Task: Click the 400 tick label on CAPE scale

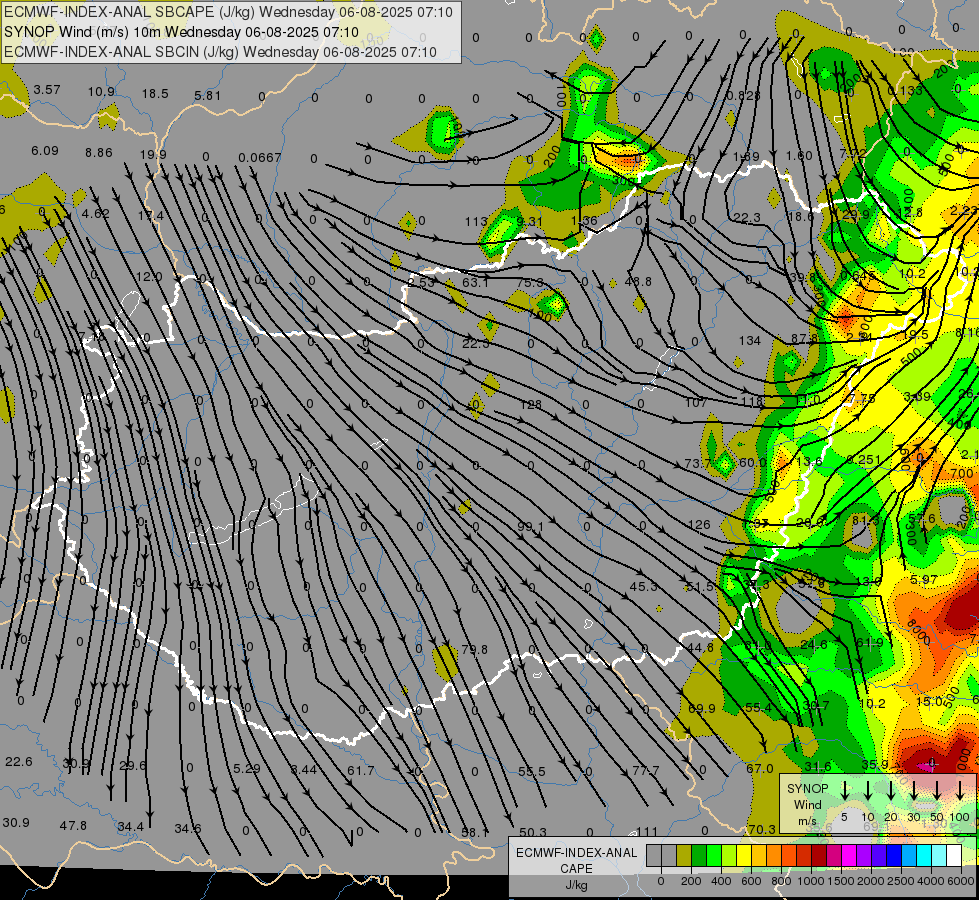Action: click(x=721, y=881)
